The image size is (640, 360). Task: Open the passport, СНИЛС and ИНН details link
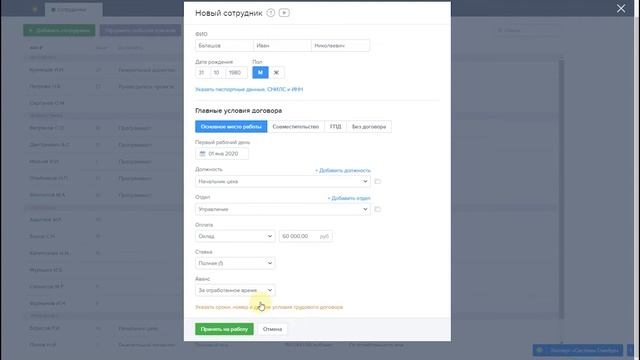[249, 89]
